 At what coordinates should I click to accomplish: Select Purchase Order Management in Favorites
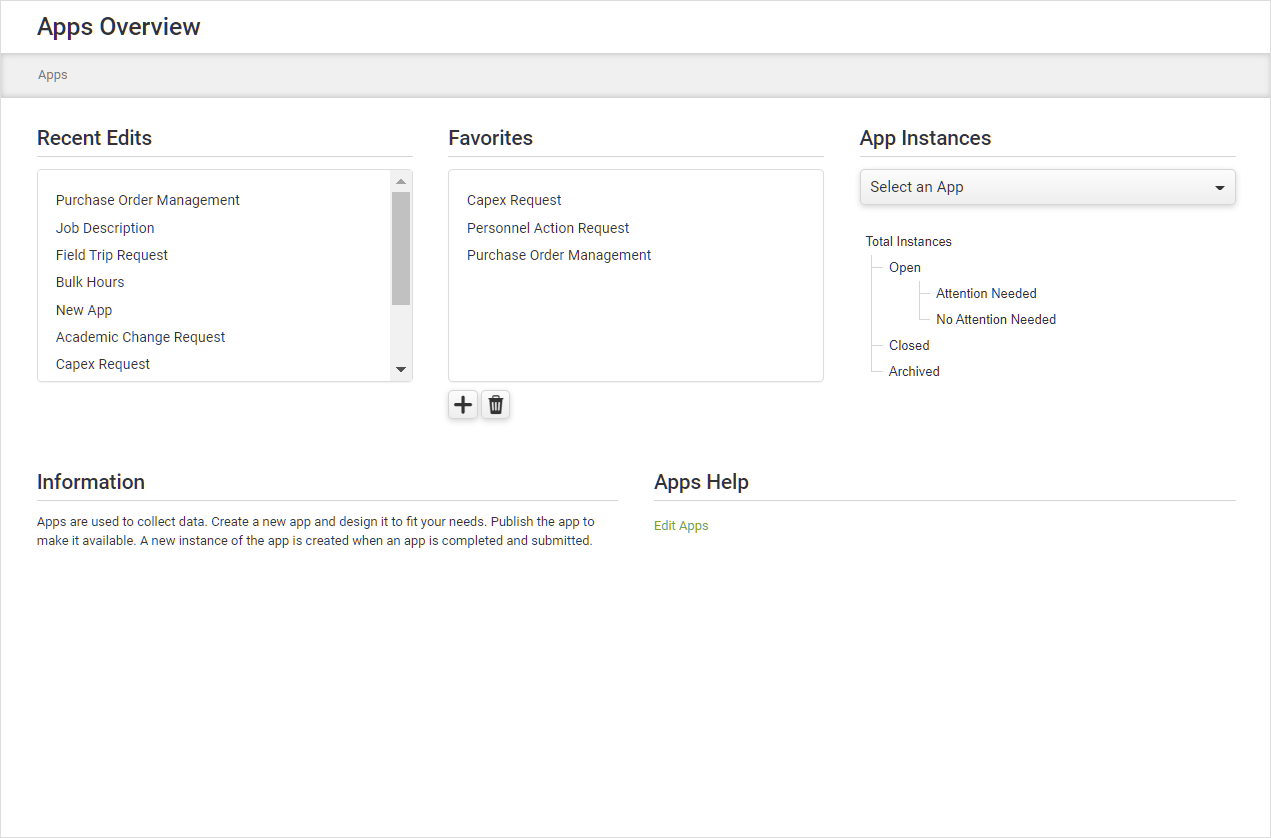(559, 255)
